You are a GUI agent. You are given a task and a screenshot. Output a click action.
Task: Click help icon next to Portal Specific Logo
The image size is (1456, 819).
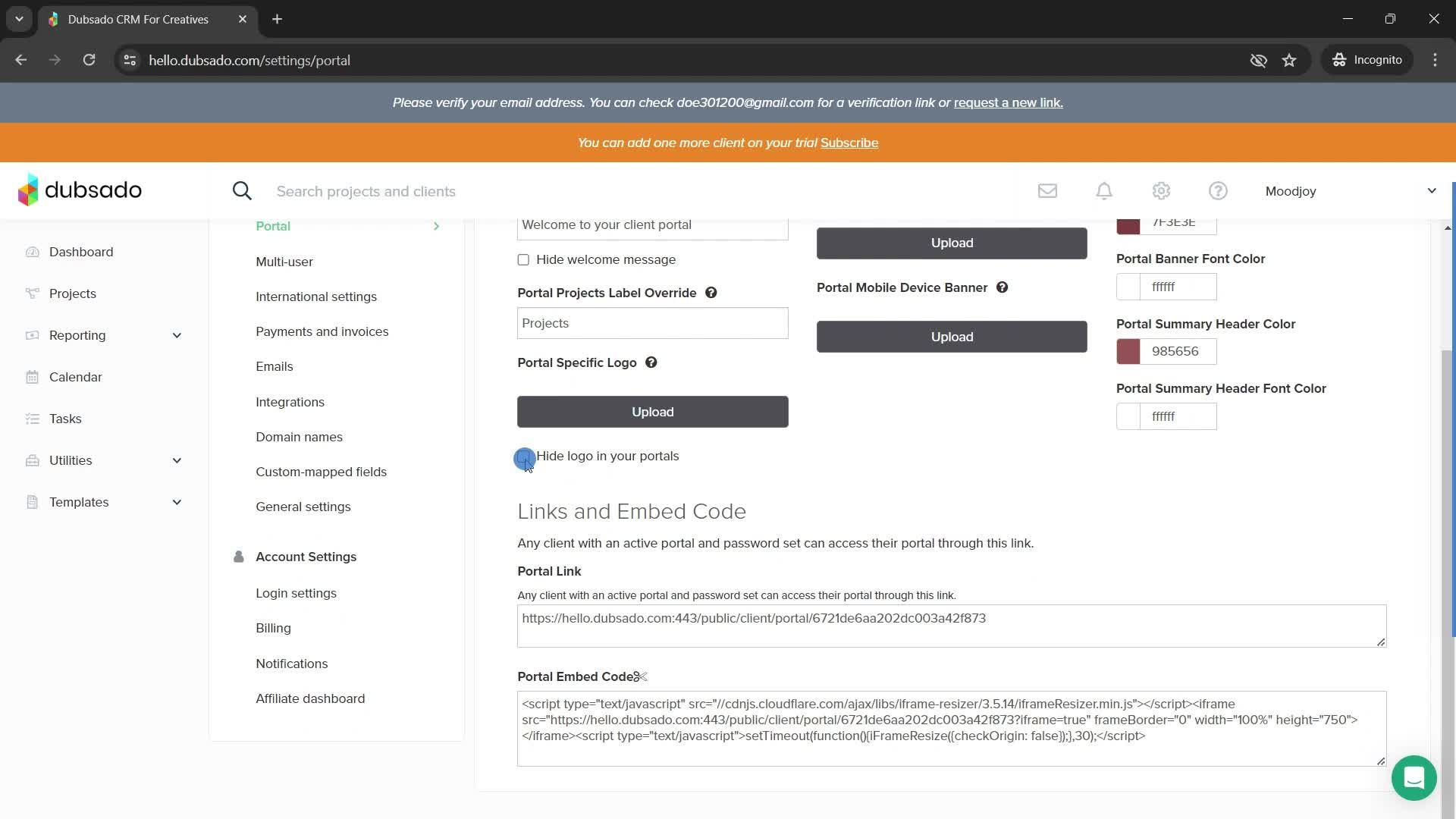pyautogui.click(x=651, y=362)
